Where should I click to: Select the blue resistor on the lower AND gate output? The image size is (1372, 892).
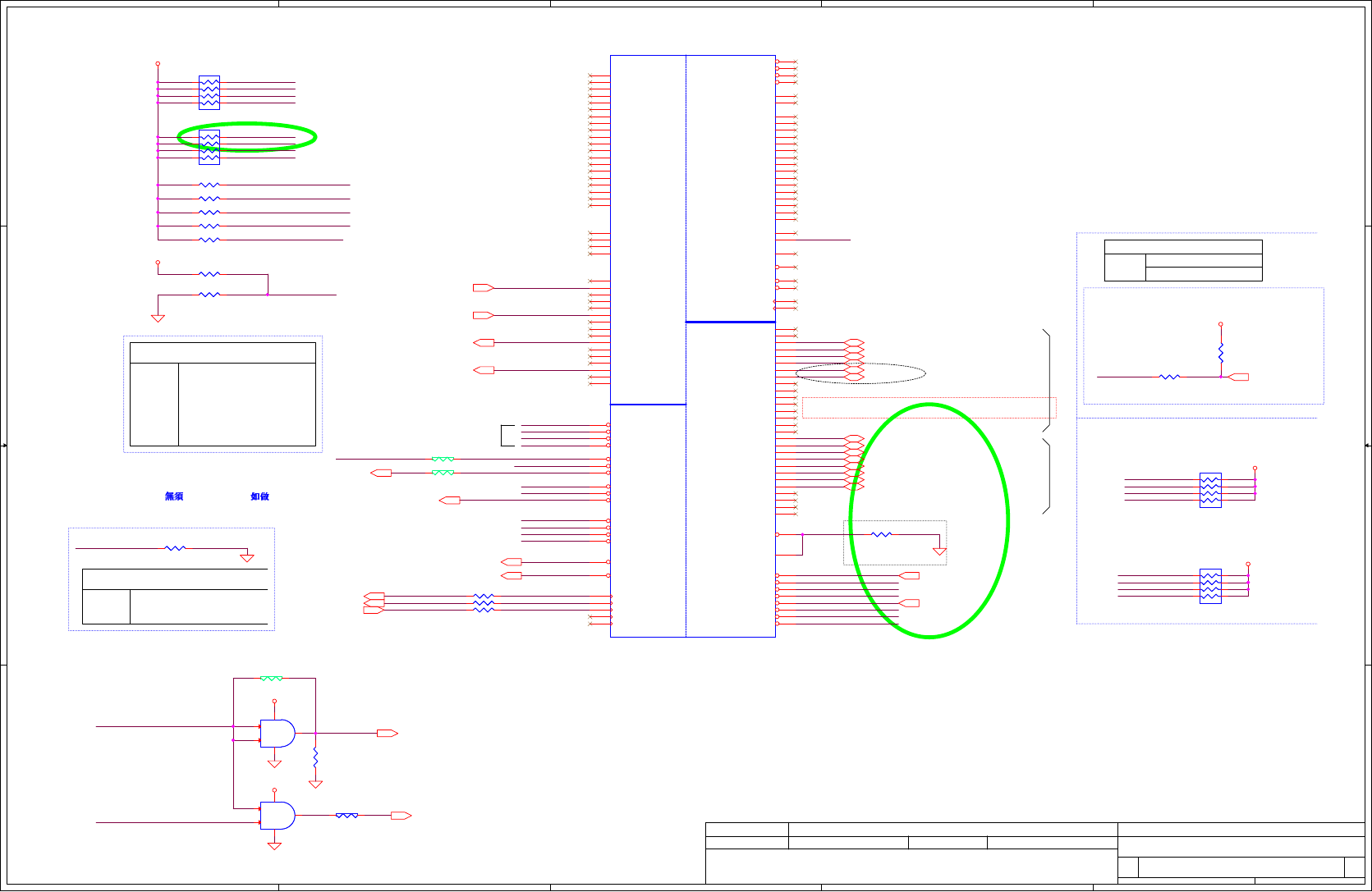pyautogui.click(x=346, y=816)
